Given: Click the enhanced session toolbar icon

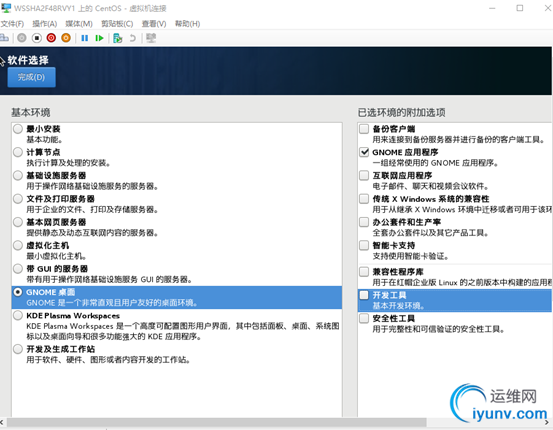Looking at the screenshot, I should [x=151, y=38].
